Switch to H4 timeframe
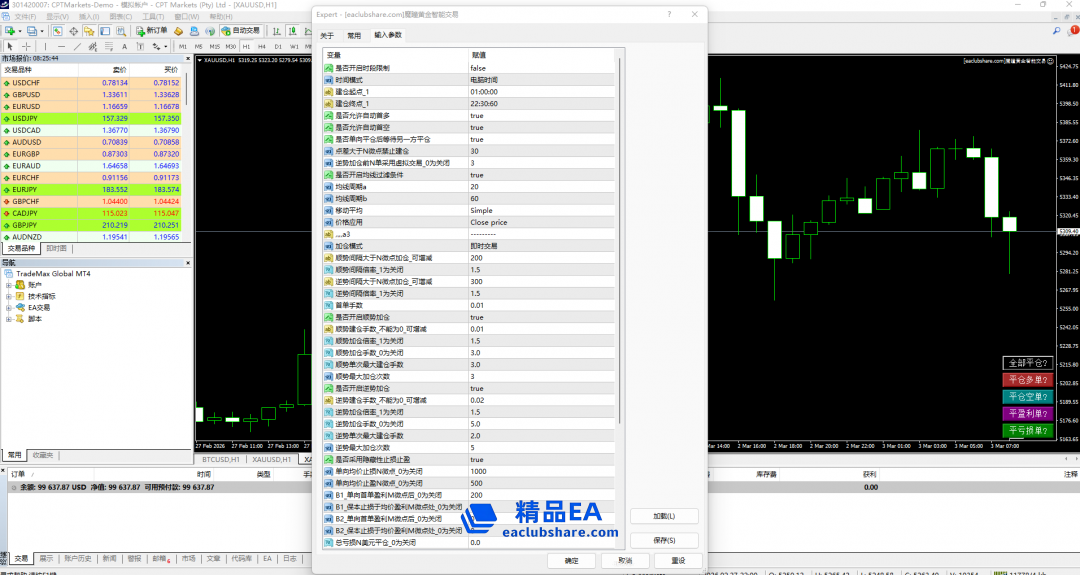1080x575 pixels. [x=262, y=46]
